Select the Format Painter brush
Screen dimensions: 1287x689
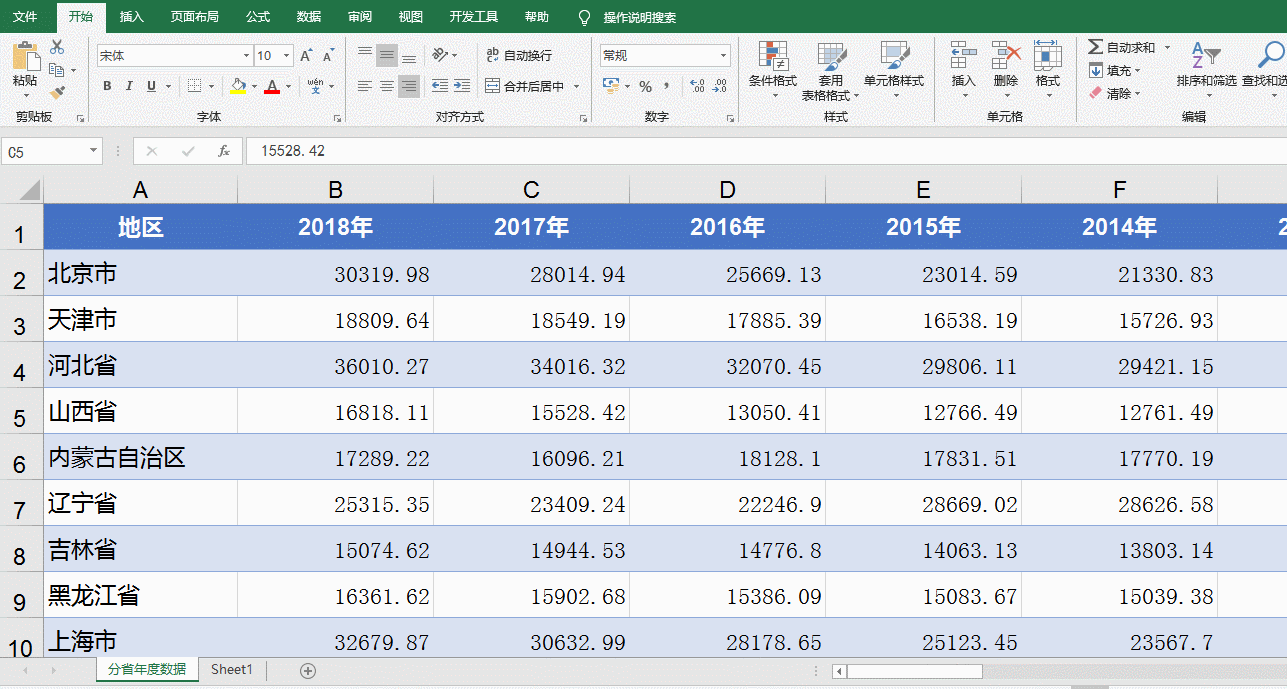(x=57, y=92)
